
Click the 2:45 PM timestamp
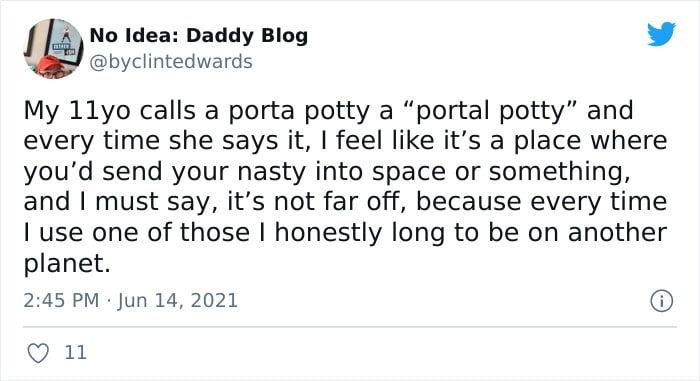pos(61,300)
